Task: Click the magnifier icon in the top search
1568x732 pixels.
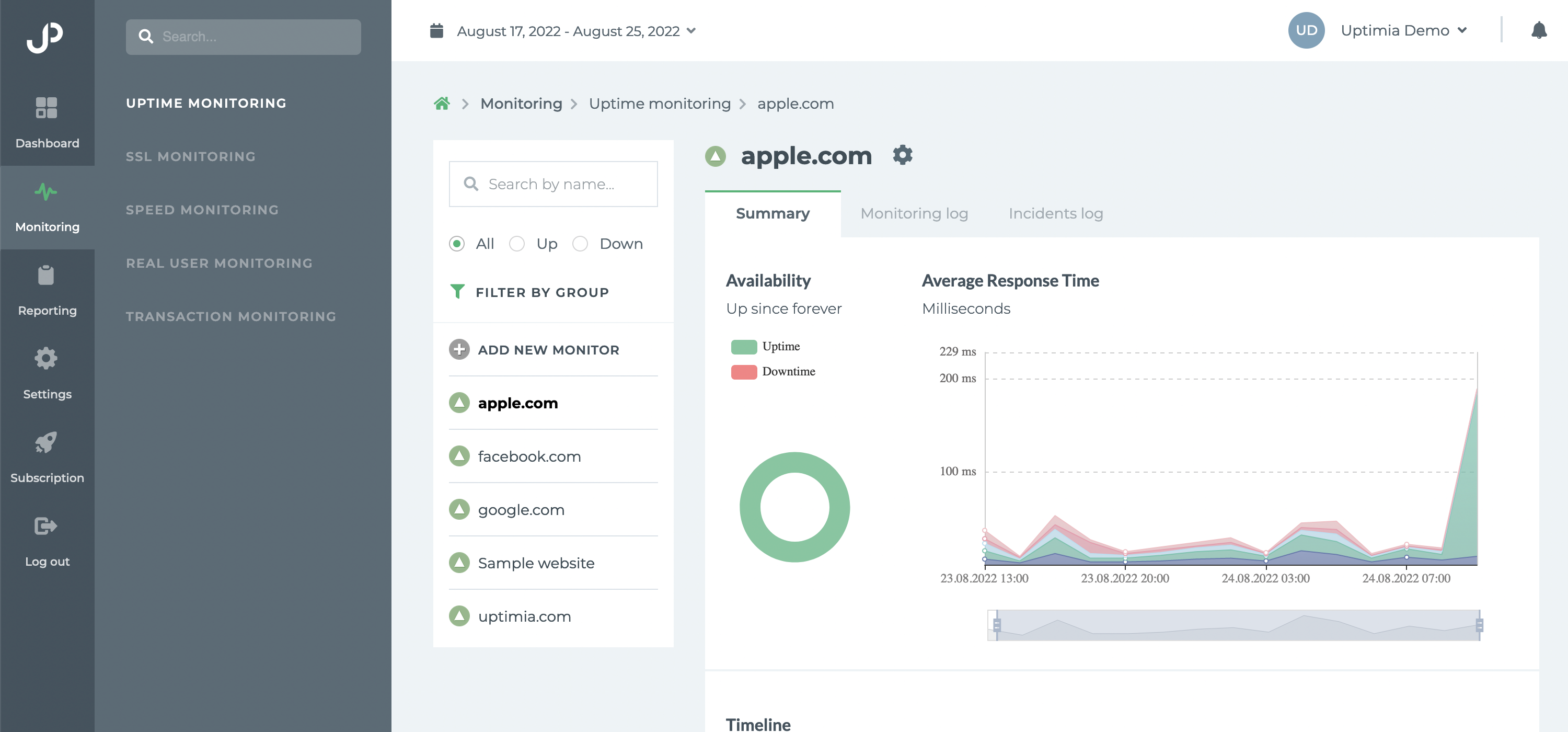Action: click(x=145, y=37)
